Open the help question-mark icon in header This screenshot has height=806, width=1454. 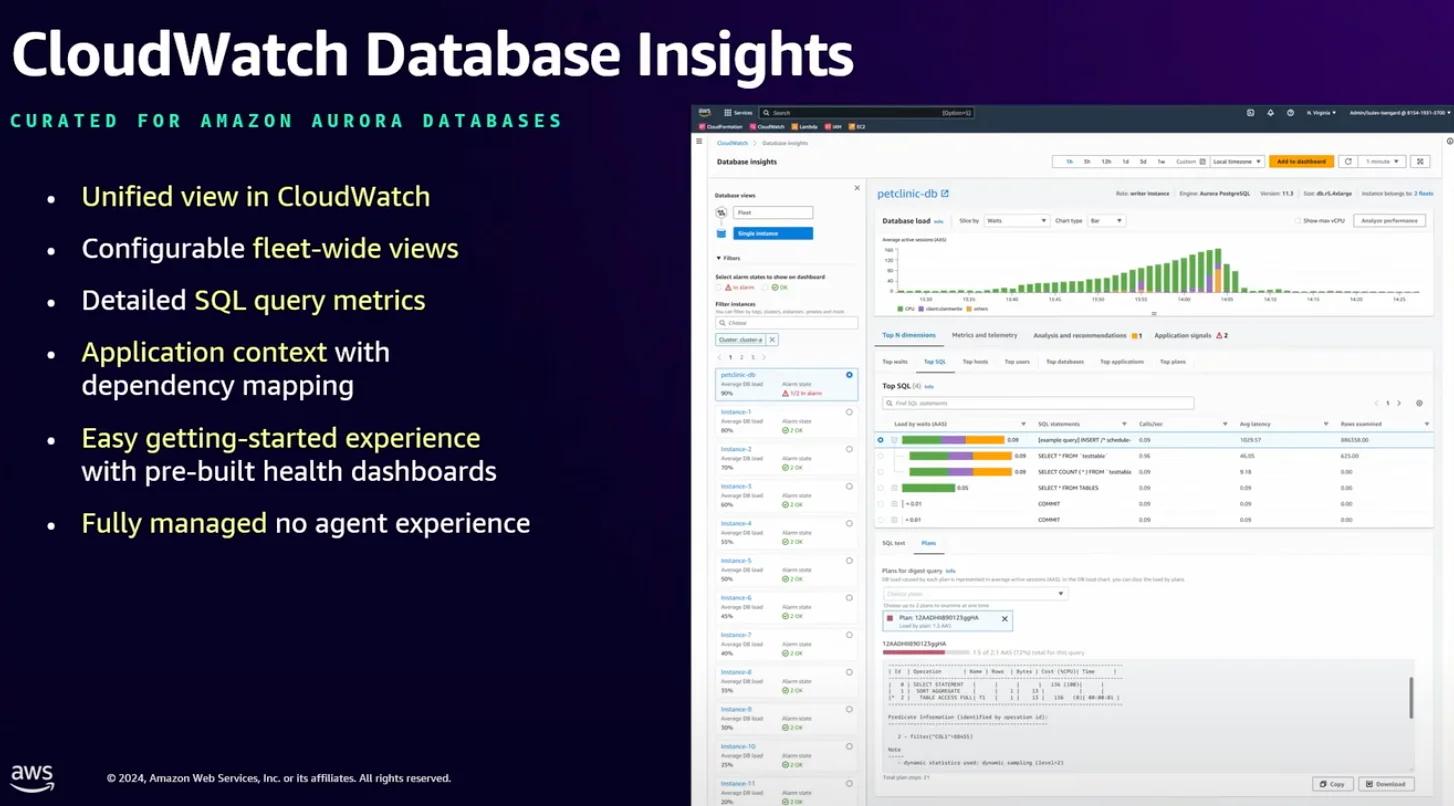(x=1291, y=113)
